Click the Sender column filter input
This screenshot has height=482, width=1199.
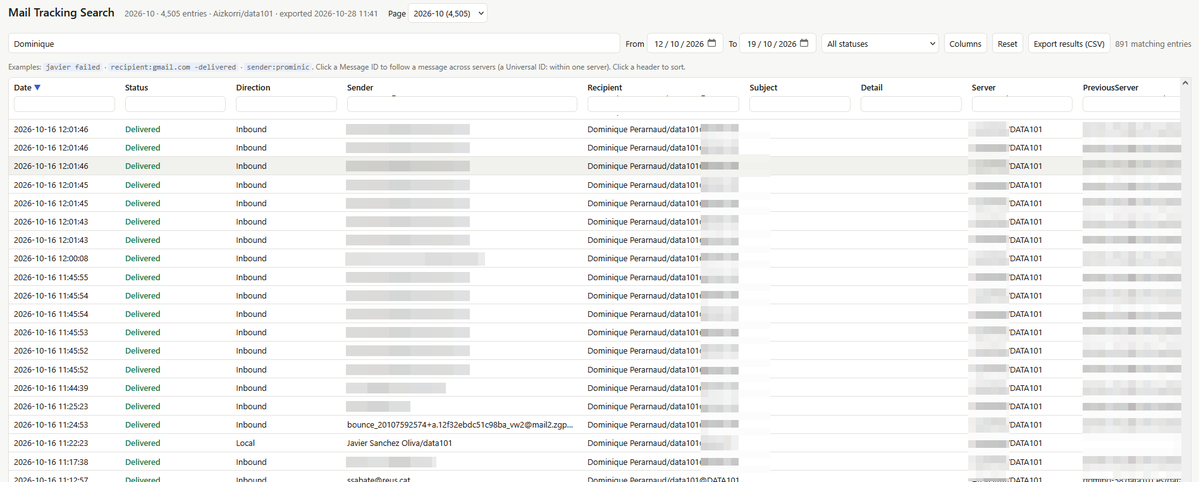pos(462,104)
